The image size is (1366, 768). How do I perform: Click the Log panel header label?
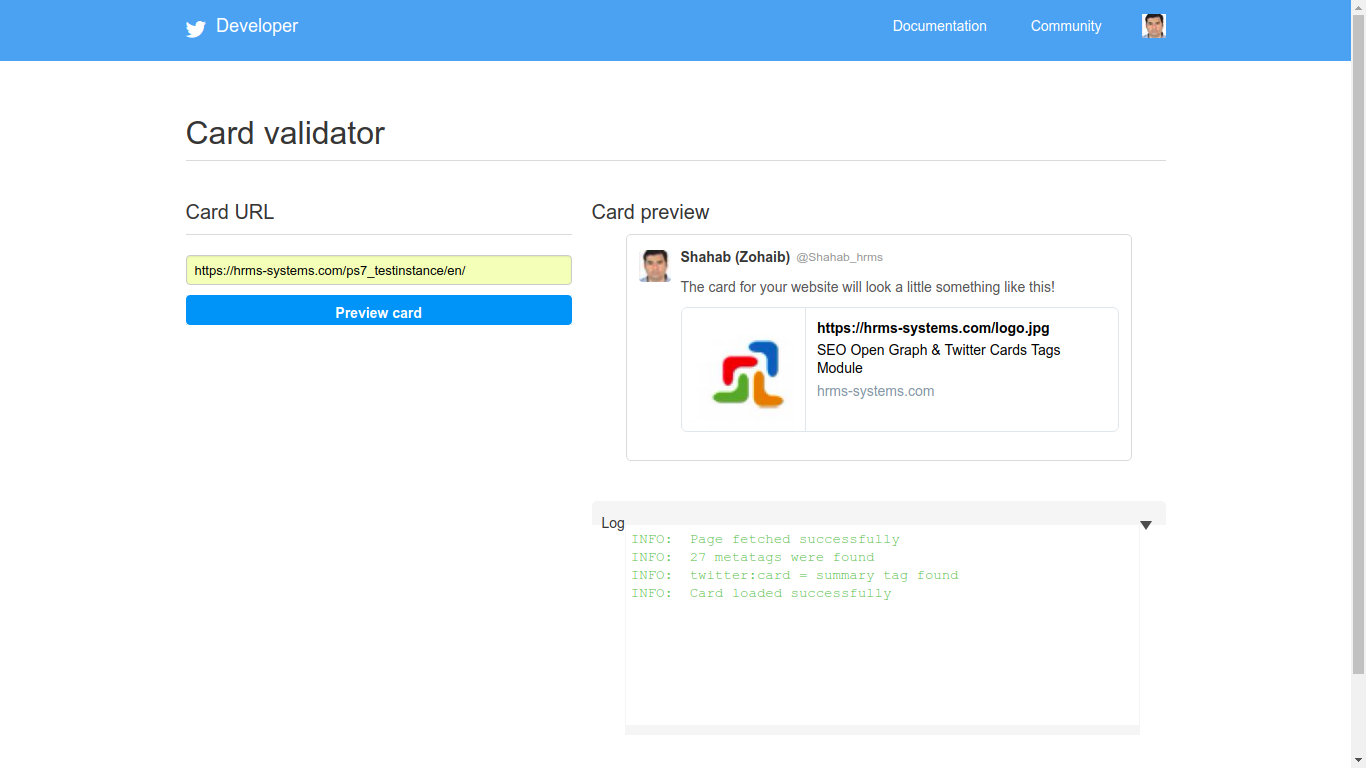click(x=613, y=523)
